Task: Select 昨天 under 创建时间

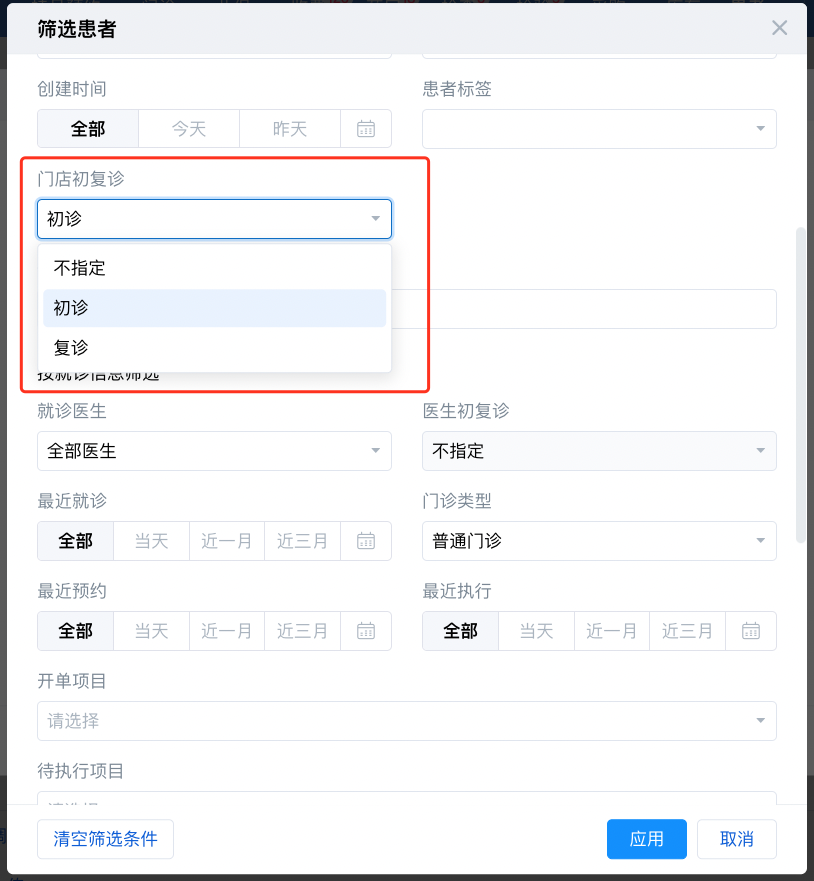Action: click(x=290, y=129)
